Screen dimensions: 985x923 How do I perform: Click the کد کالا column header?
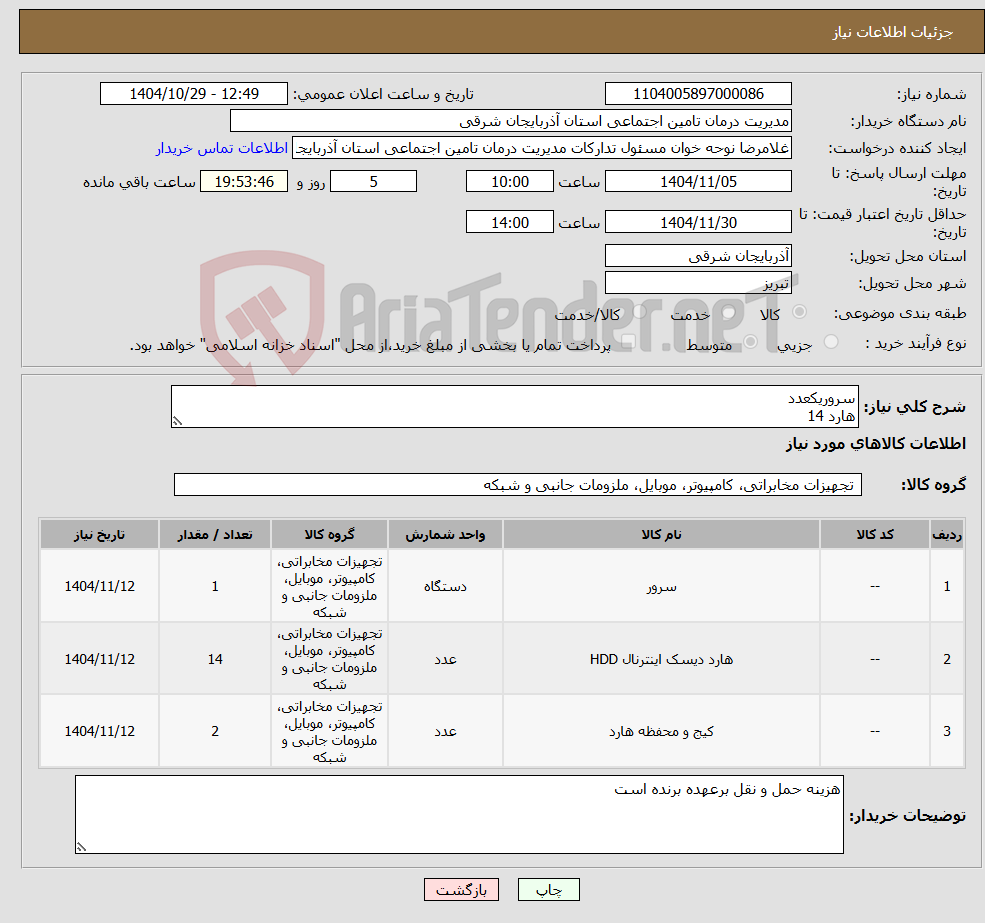tap(875, 535)
